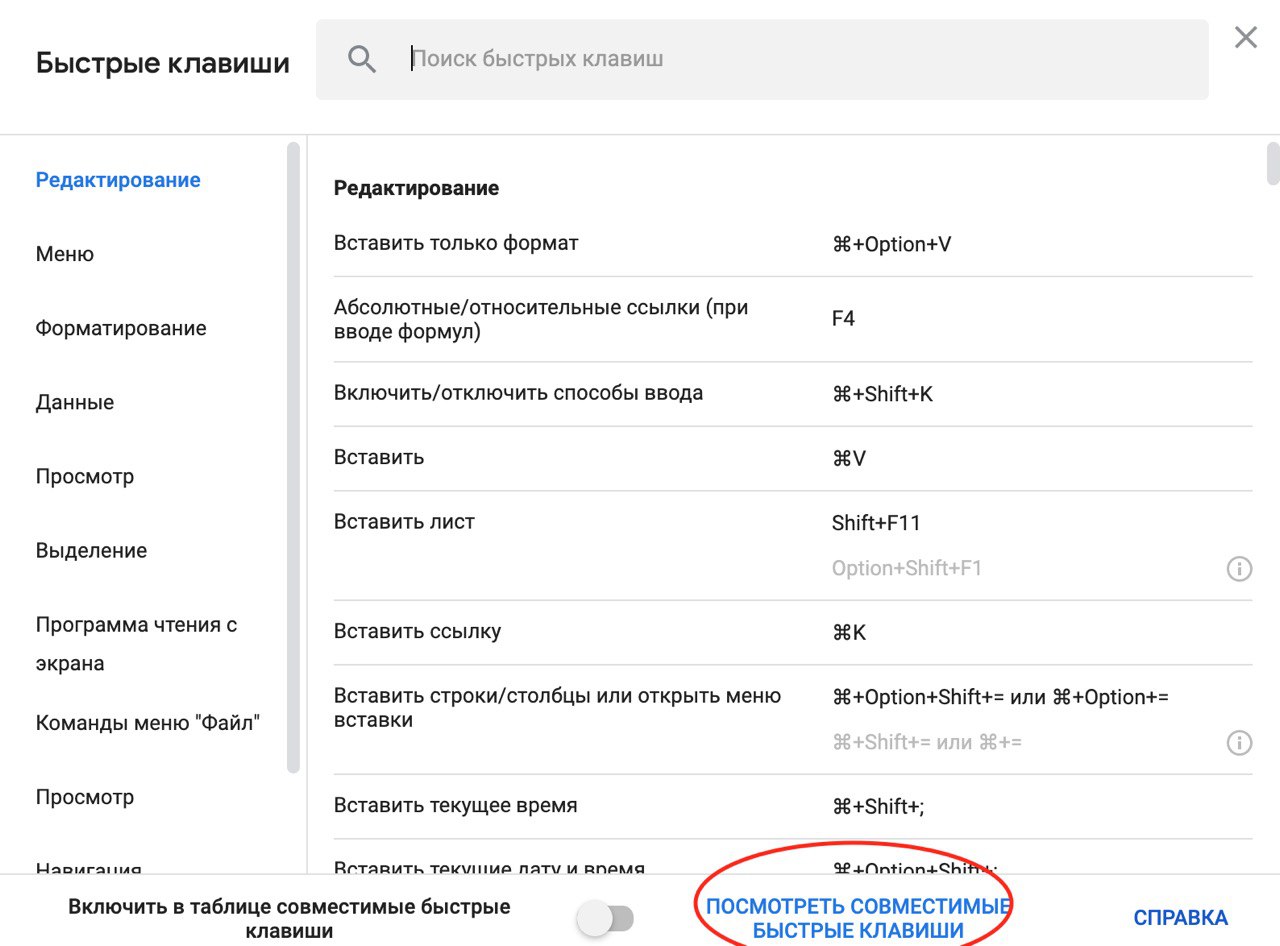Jump to the Навигация category

pos(89,868)
